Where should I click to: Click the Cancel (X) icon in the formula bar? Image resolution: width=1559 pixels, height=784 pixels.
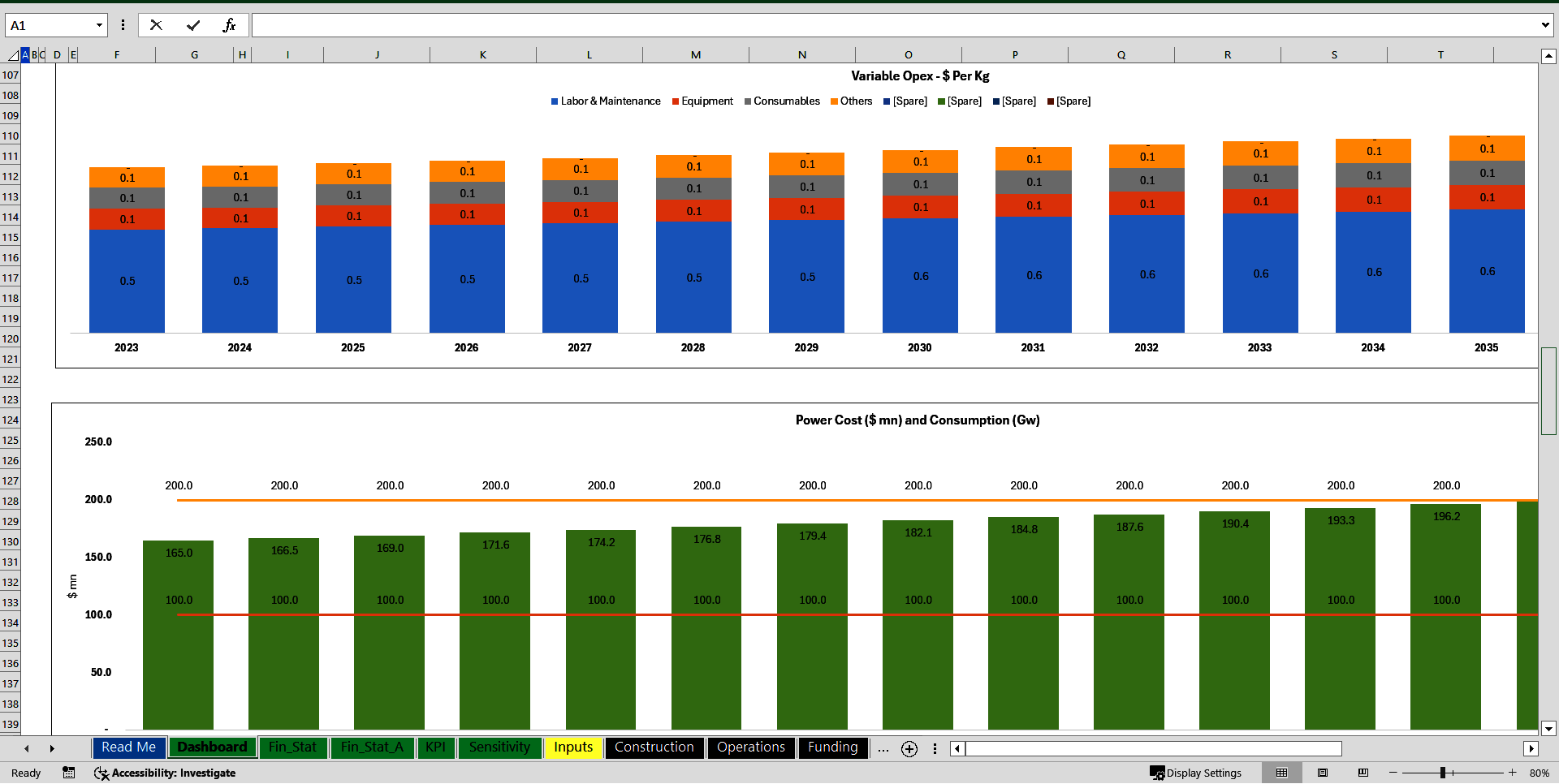coord(156,24)
